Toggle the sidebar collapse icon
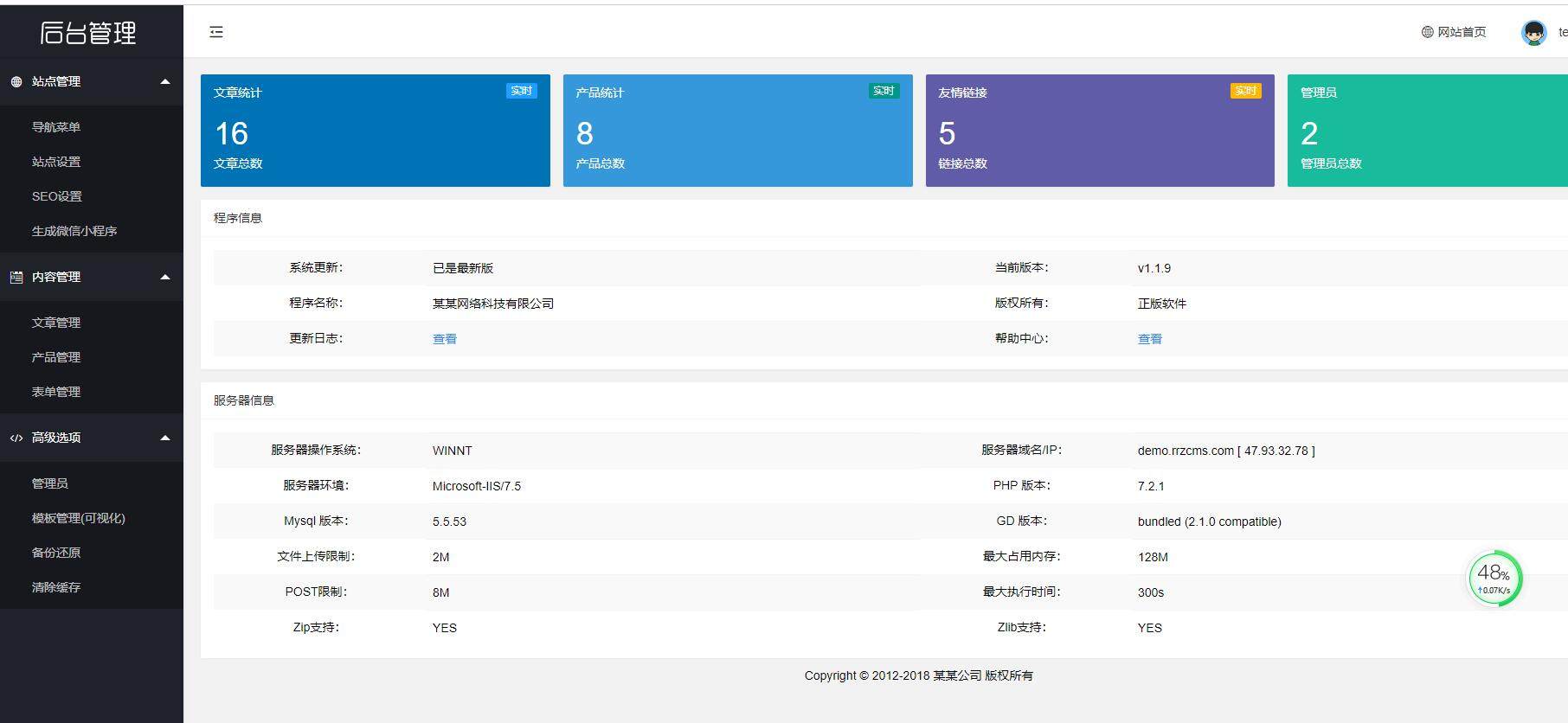Screen dimensions: 1568x723 (216, 32)
